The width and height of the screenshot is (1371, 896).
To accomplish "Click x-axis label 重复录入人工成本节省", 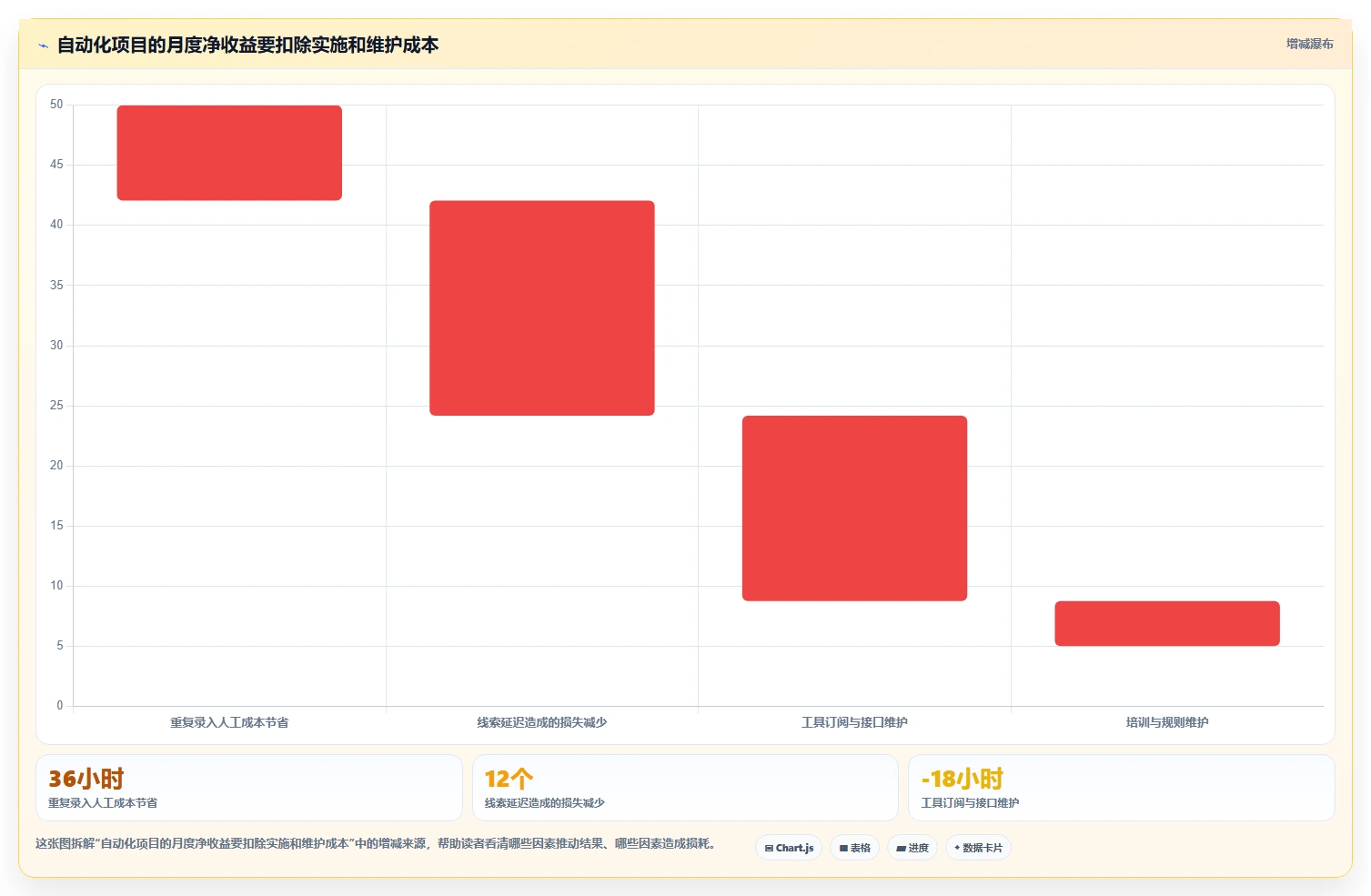I will tap(229, 722).
